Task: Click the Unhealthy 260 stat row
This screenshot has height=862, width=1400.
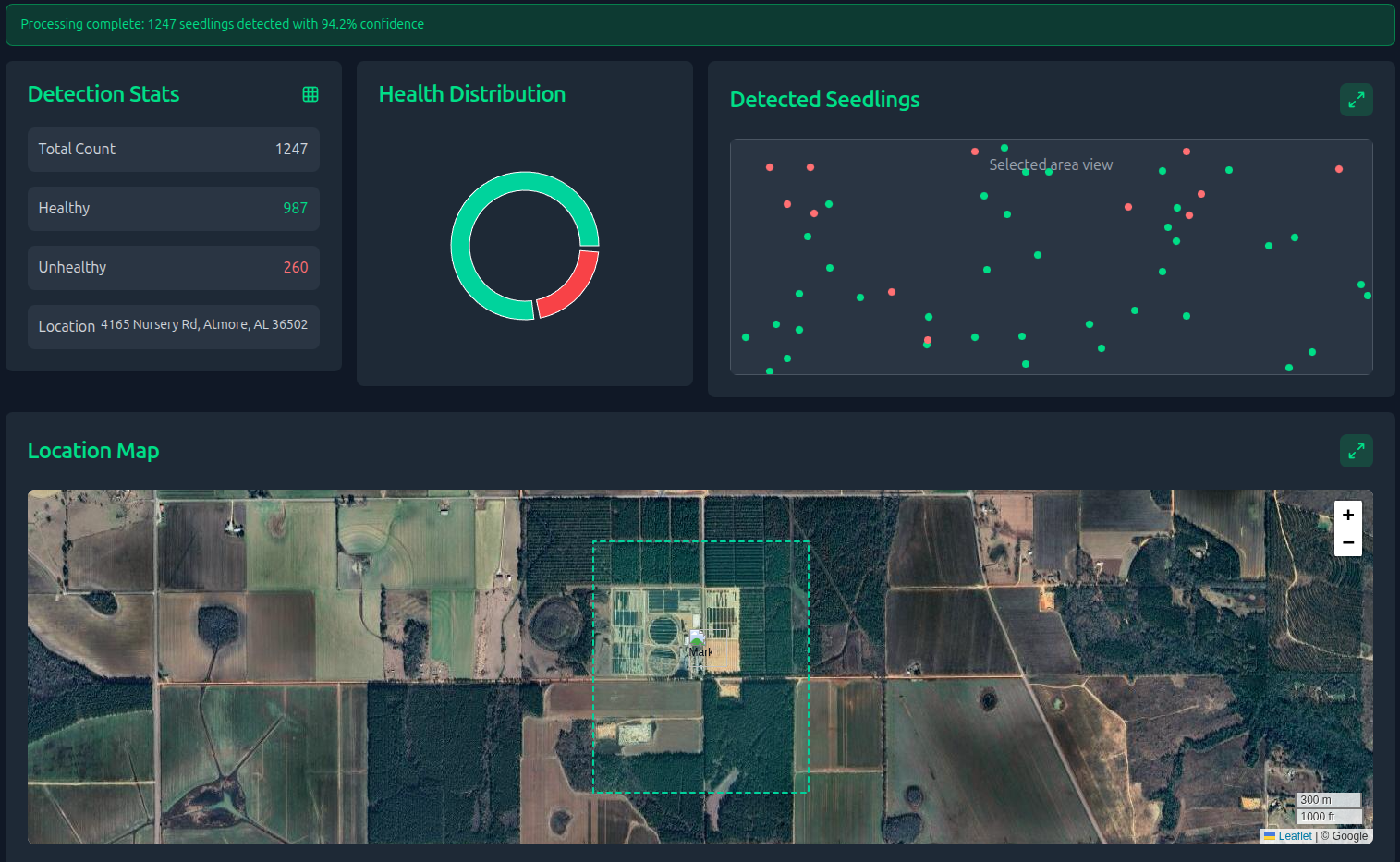Action: [173, 268]
